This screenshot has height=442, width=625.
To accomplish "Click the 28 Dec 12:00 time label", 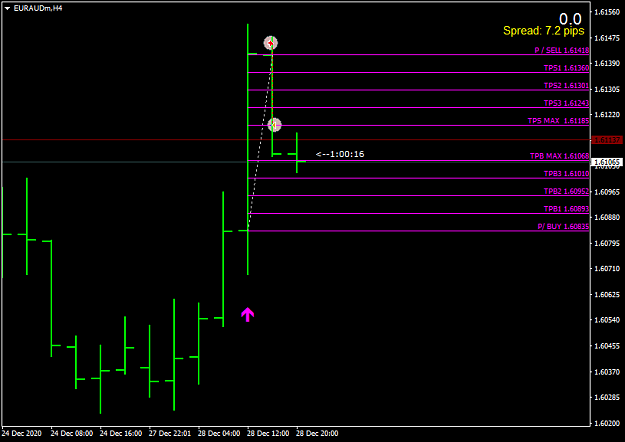I will click(x=268, y=434).
